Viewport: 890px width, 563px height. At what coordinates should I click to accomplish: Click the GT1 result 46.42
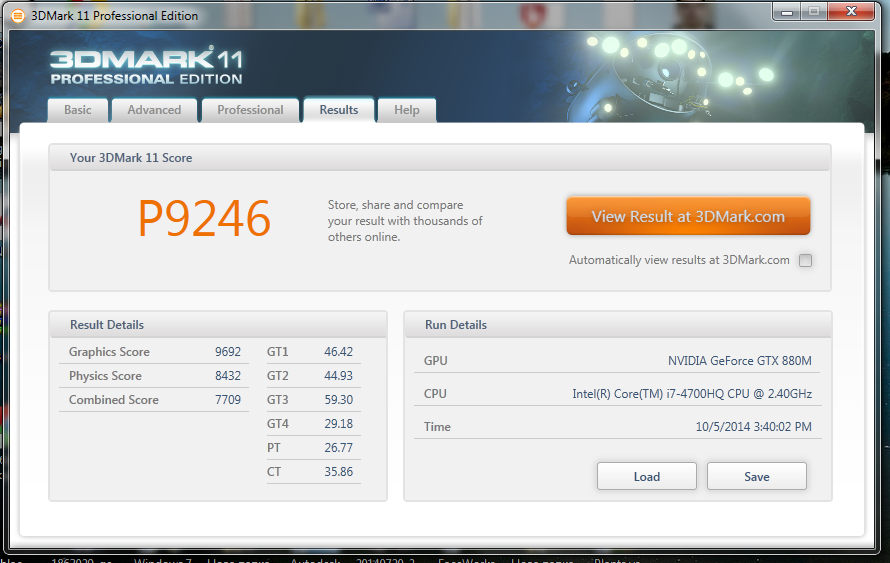(x=338, y=352)
